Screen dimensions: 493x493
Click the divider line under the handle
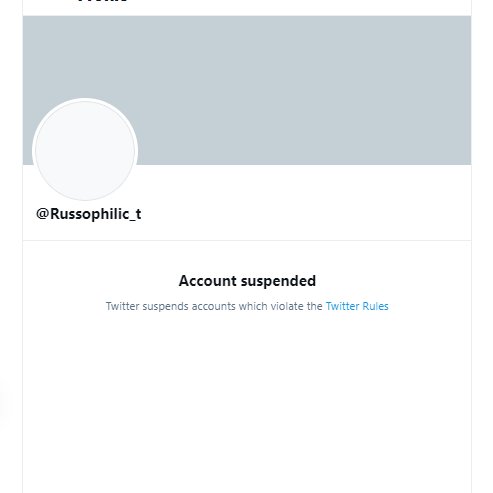[x=247, y=240]
